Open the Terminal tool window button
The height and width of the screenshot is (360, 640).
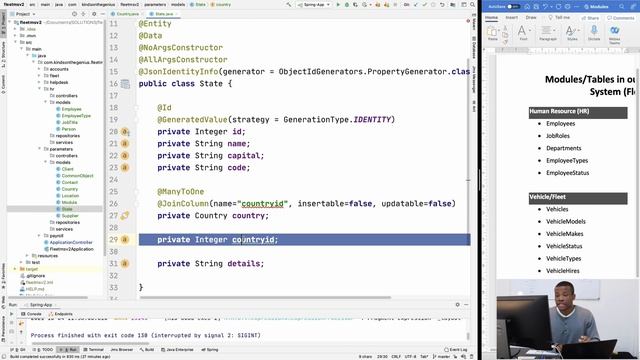[x=93, y=350]
